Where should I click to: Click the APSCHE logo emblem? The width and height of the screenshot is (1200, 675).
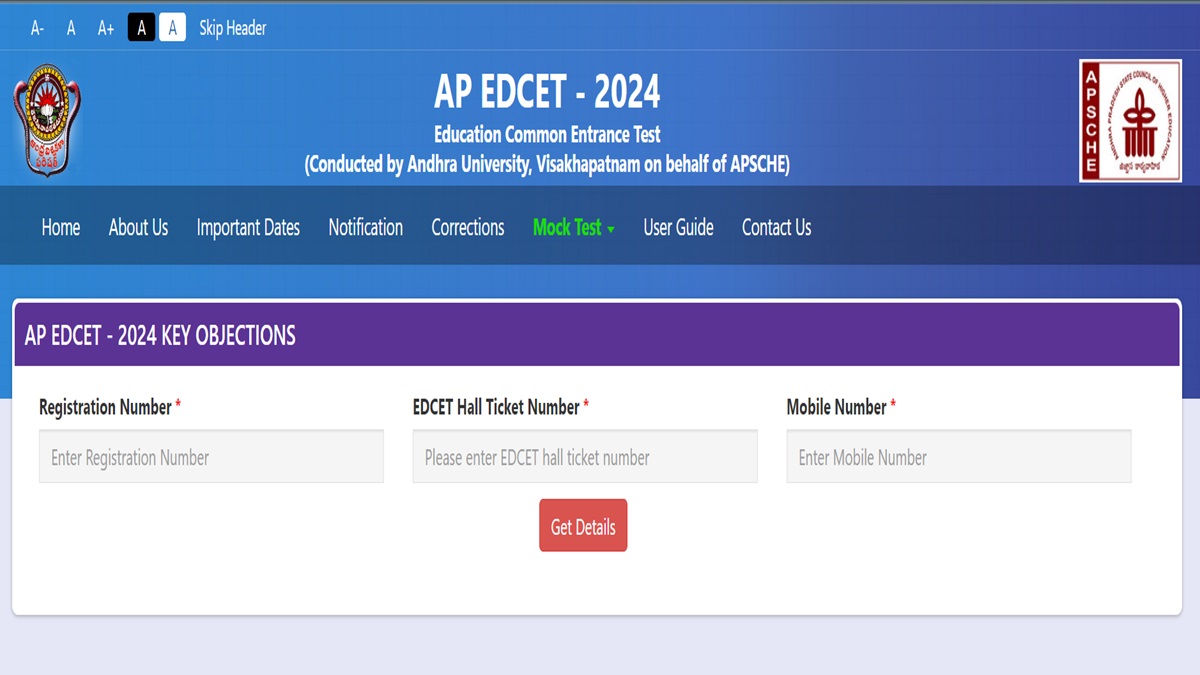1130,120
